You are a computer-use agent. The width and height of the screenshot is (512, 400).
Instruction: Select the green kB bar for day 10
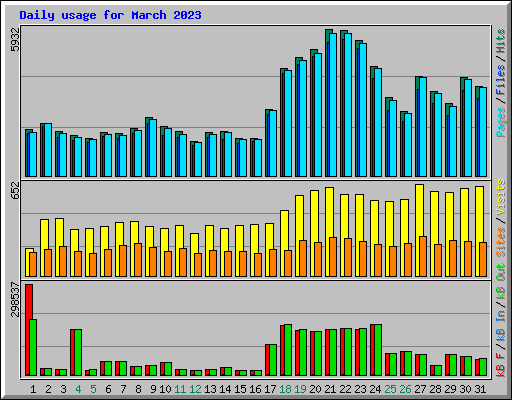coord(168,369)
